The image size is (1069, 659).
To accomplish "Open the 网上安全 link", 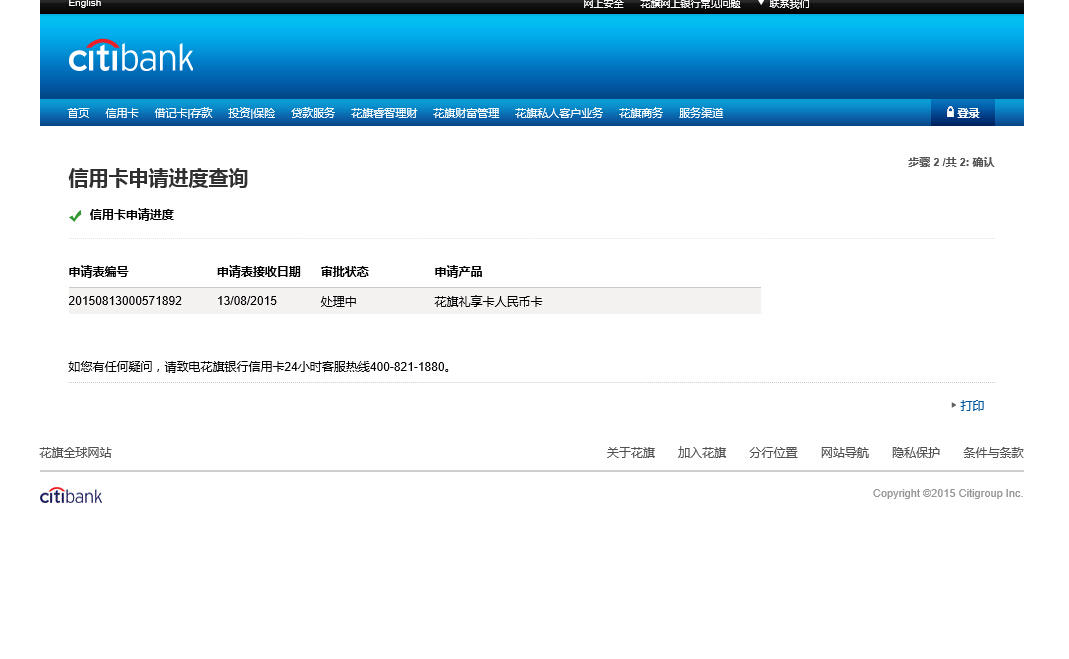I will [x=603, y=4].
